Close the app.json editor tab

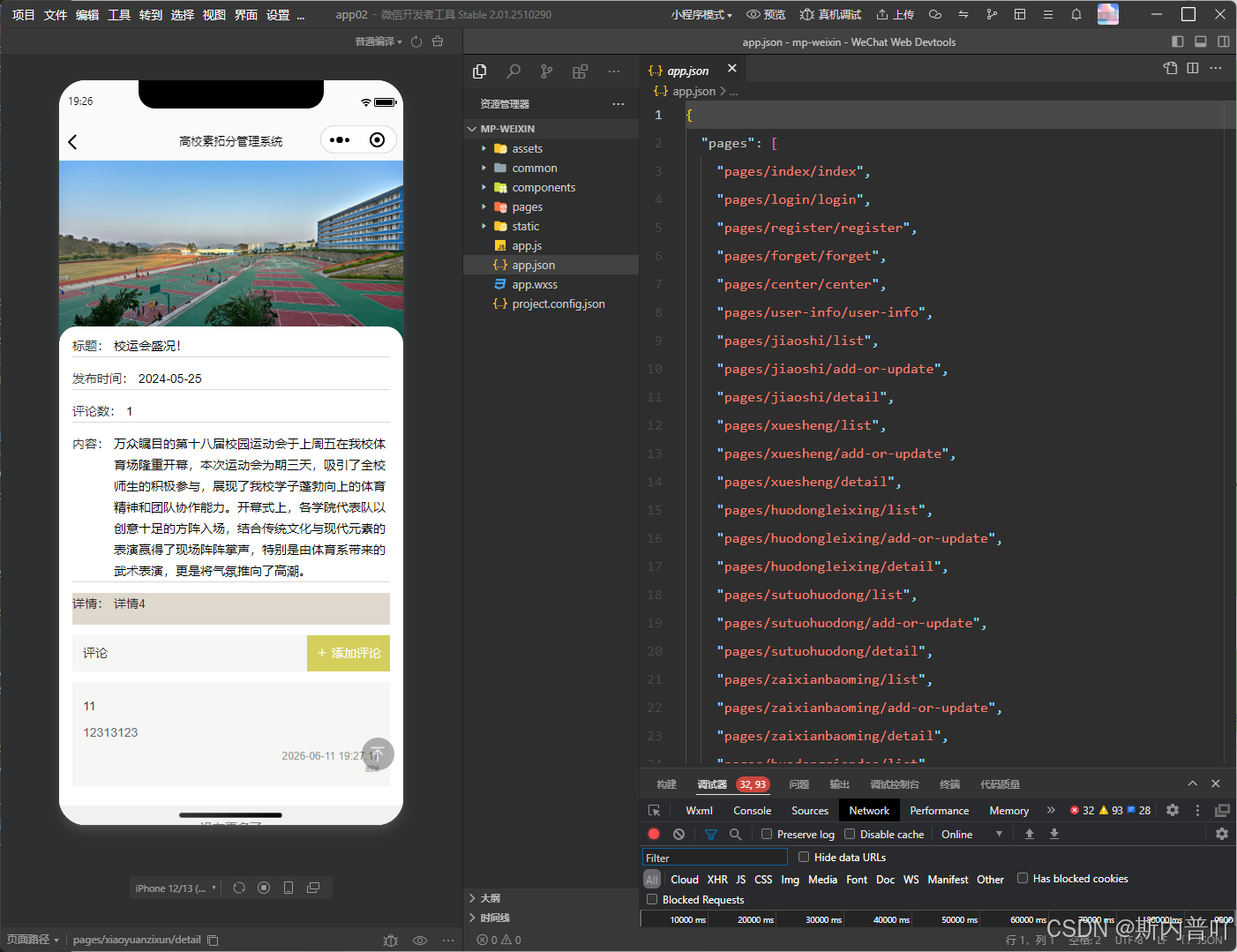tap(731, 68)
